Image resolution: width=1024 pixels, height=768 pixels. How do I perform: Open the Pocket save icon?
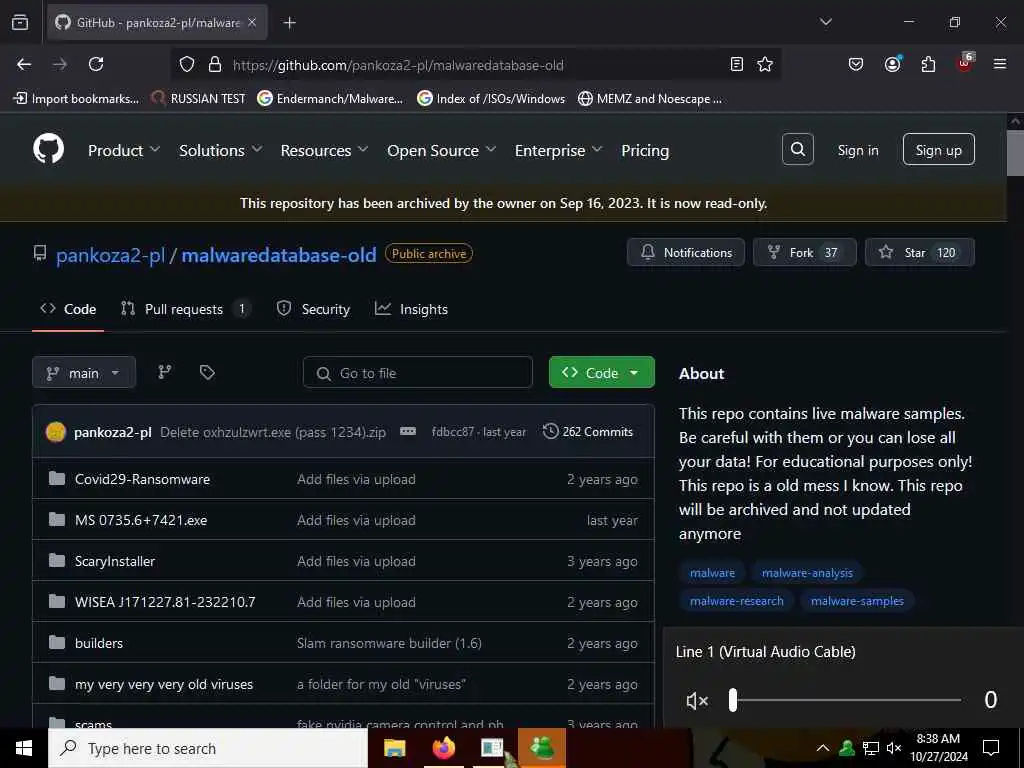(856, 64)
